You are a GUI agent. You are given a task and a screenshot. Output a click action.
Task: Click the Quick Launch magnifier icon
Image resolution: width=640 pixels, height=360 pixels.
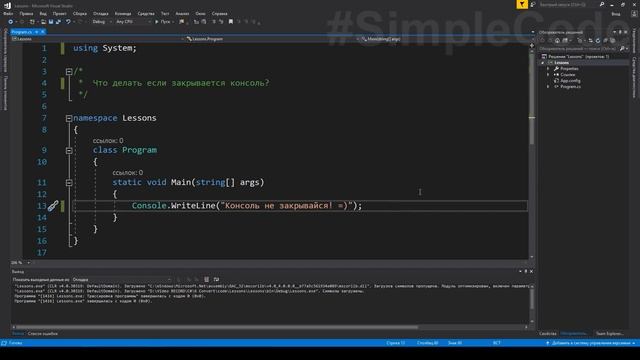click(602, 4)
